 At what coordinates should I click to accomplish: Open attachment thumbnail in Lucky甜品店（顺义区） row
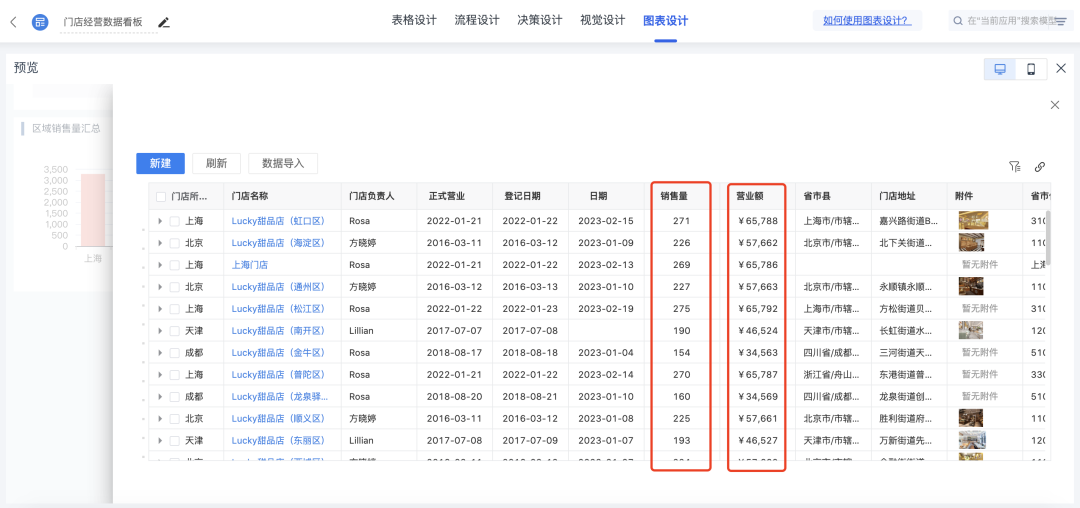pyautogui.click(x=971, y=419)
